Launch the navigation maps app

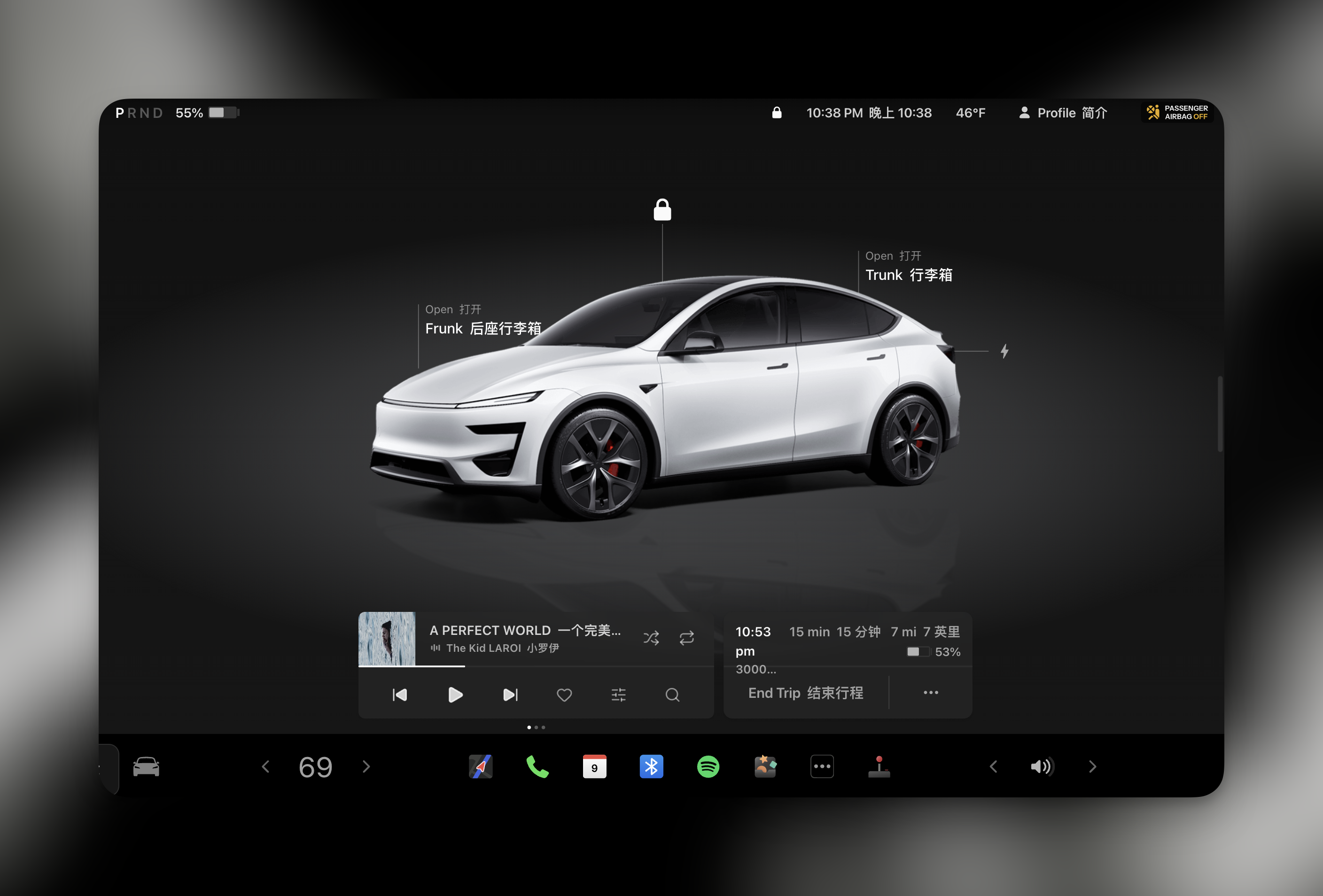(481, 766)
